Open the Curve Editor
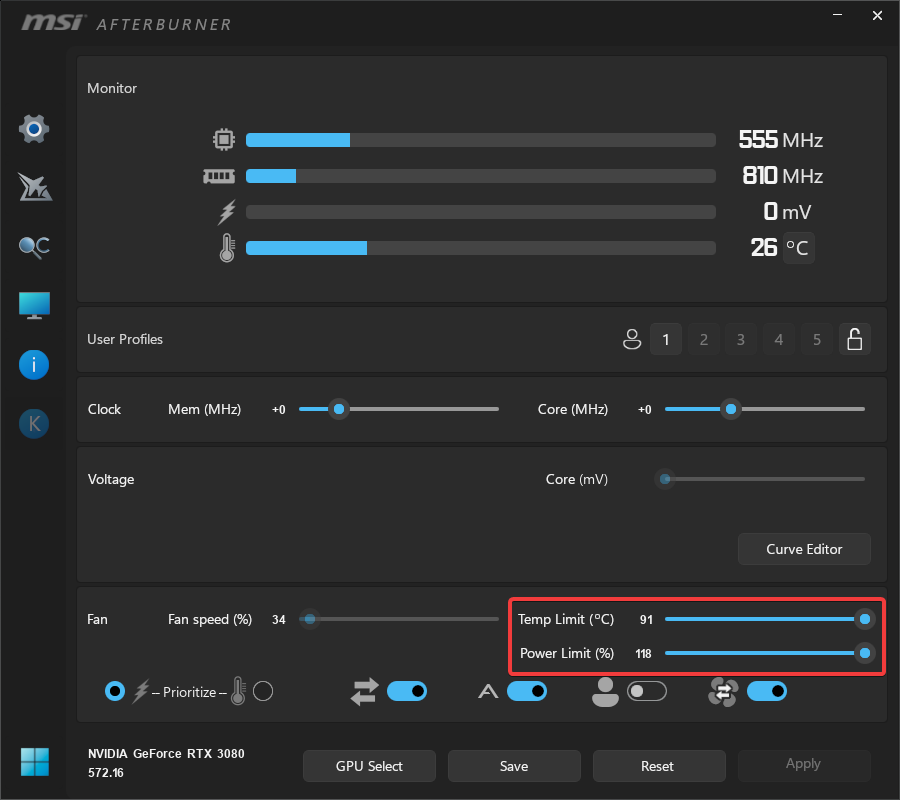The image size is (900, 800). pyautogui.click(x=804, y=549)
